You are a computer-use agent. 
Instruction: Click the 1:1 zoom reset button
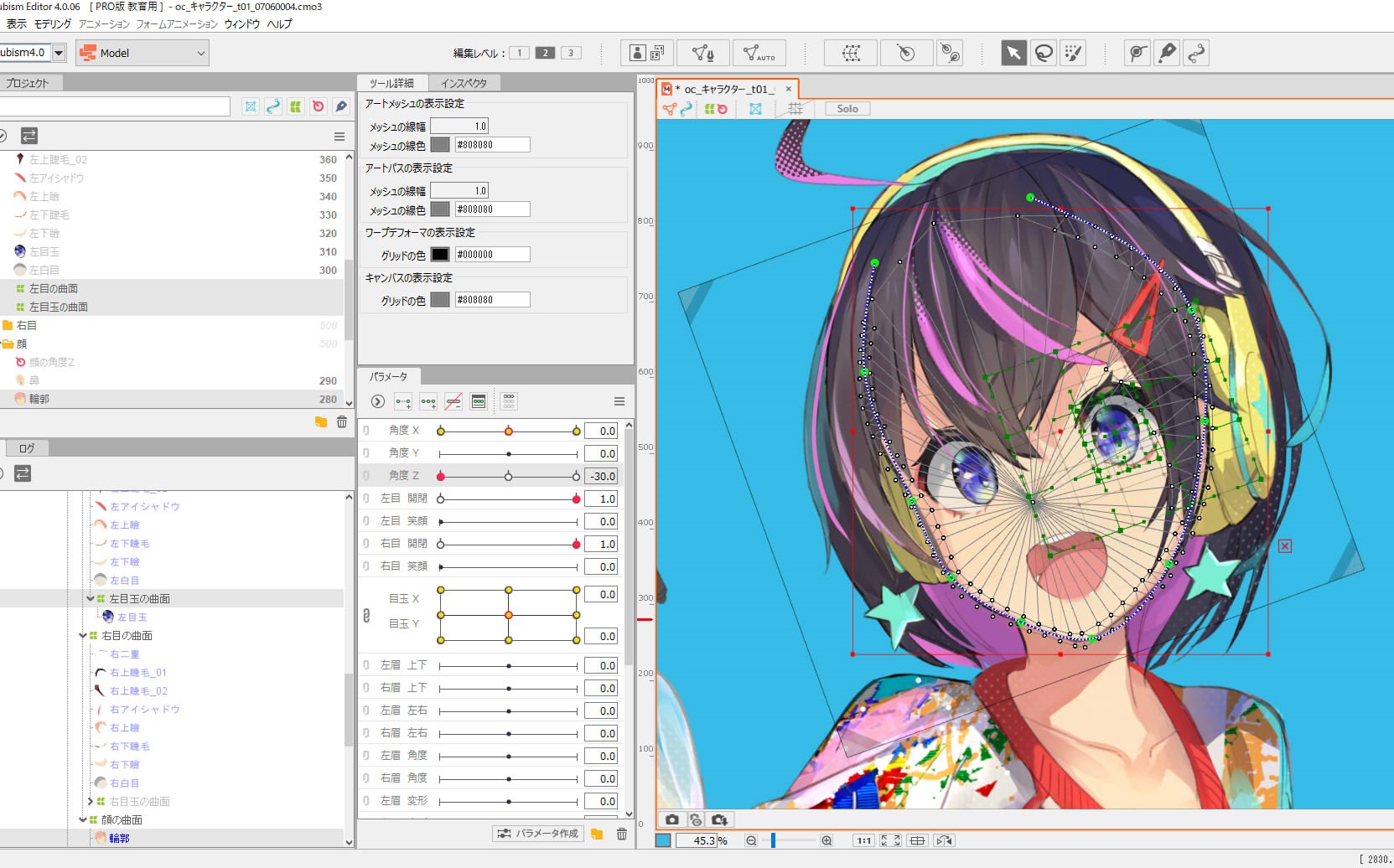pos(863,840)
